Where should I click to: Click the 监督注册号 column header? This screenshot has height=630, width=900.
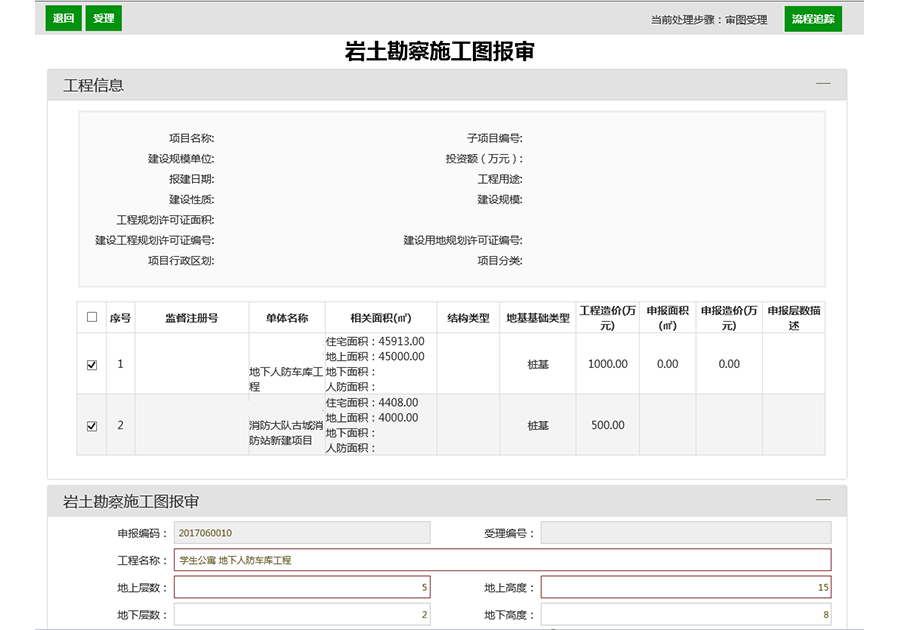(x=191, y=318)
